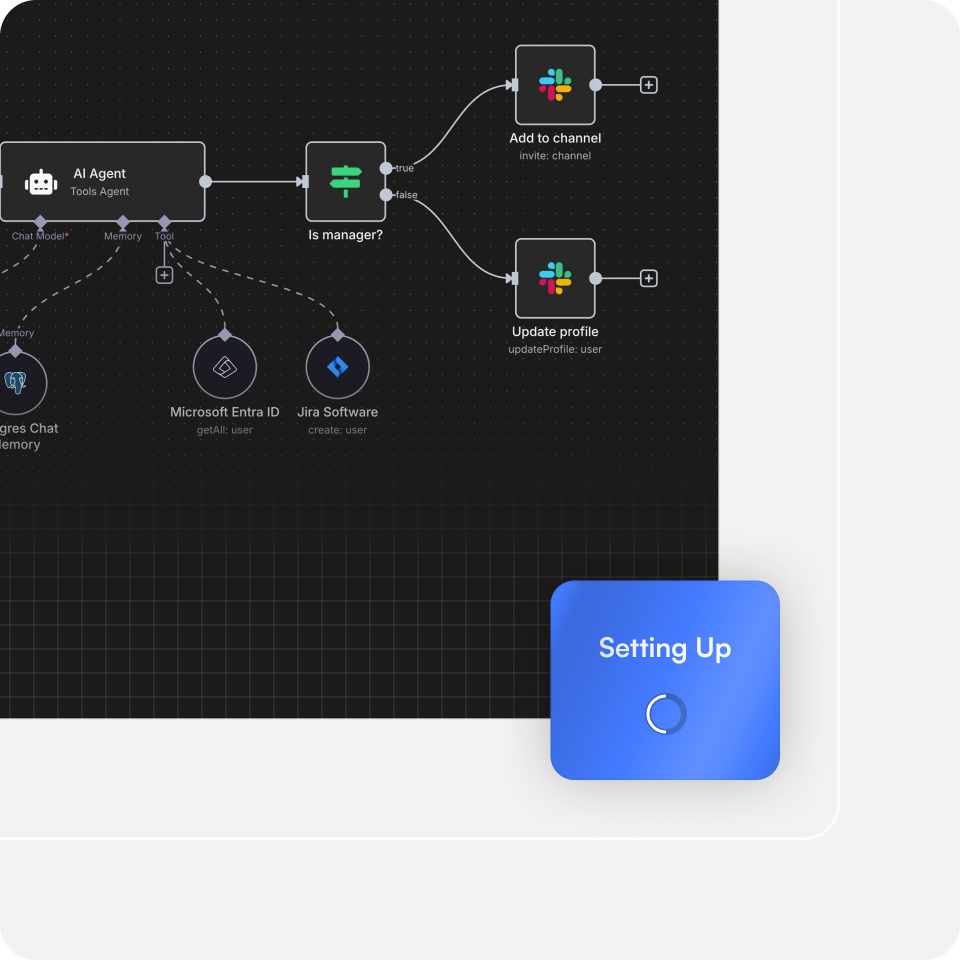
Task: Click the Tool diamond connector on AI Agent
Action: (x=164, y=221)
